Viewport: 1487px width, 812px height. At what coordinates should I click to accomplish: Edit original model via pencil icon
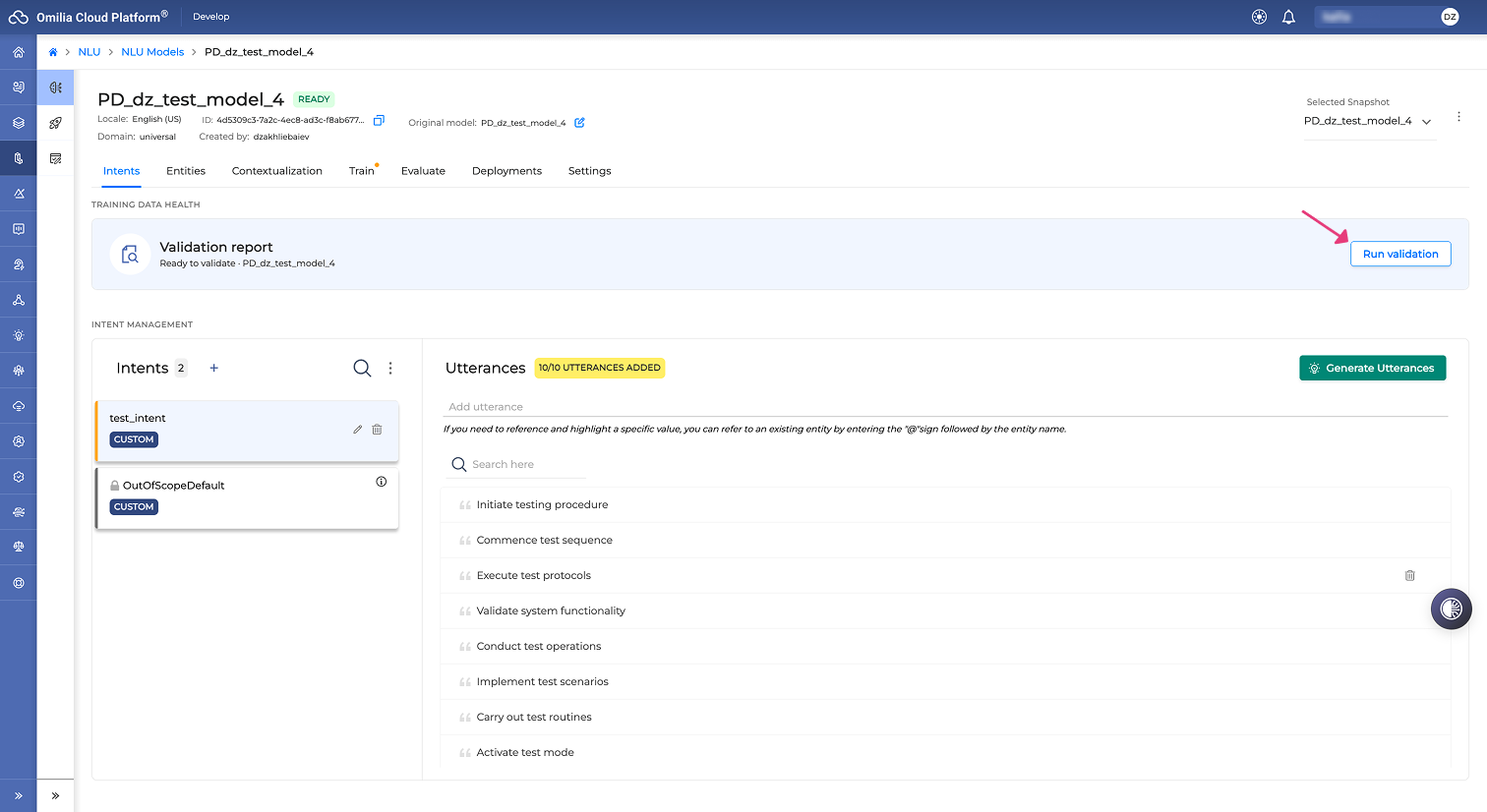(x=579, y=123)
